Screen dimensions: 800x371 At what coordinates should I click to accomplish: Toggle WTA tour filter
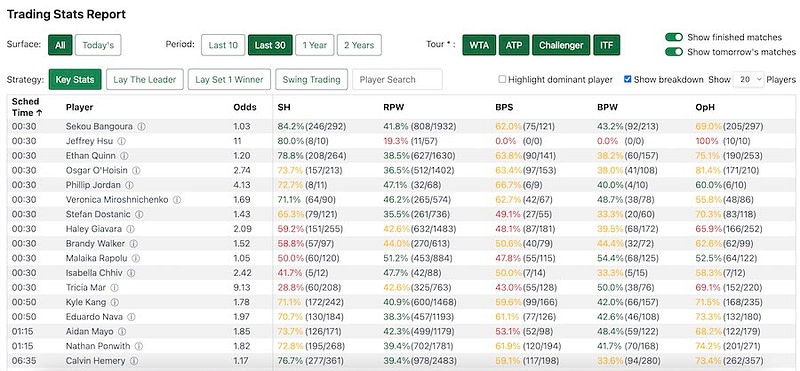tap(479, 45)
